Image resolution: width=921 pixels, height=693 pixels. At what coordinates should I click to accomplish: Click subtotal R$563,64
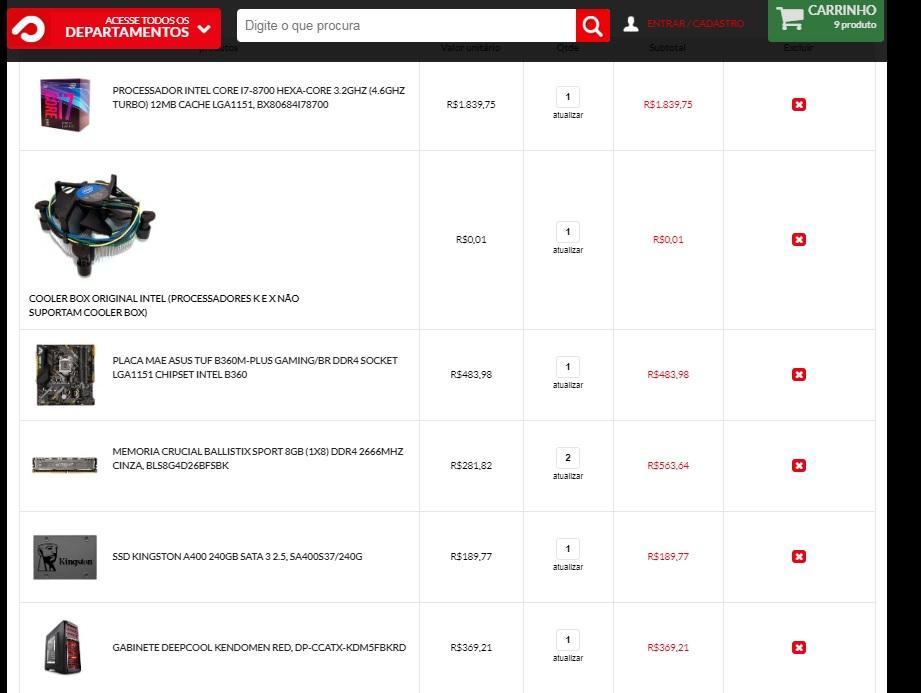tap(668, 466)
